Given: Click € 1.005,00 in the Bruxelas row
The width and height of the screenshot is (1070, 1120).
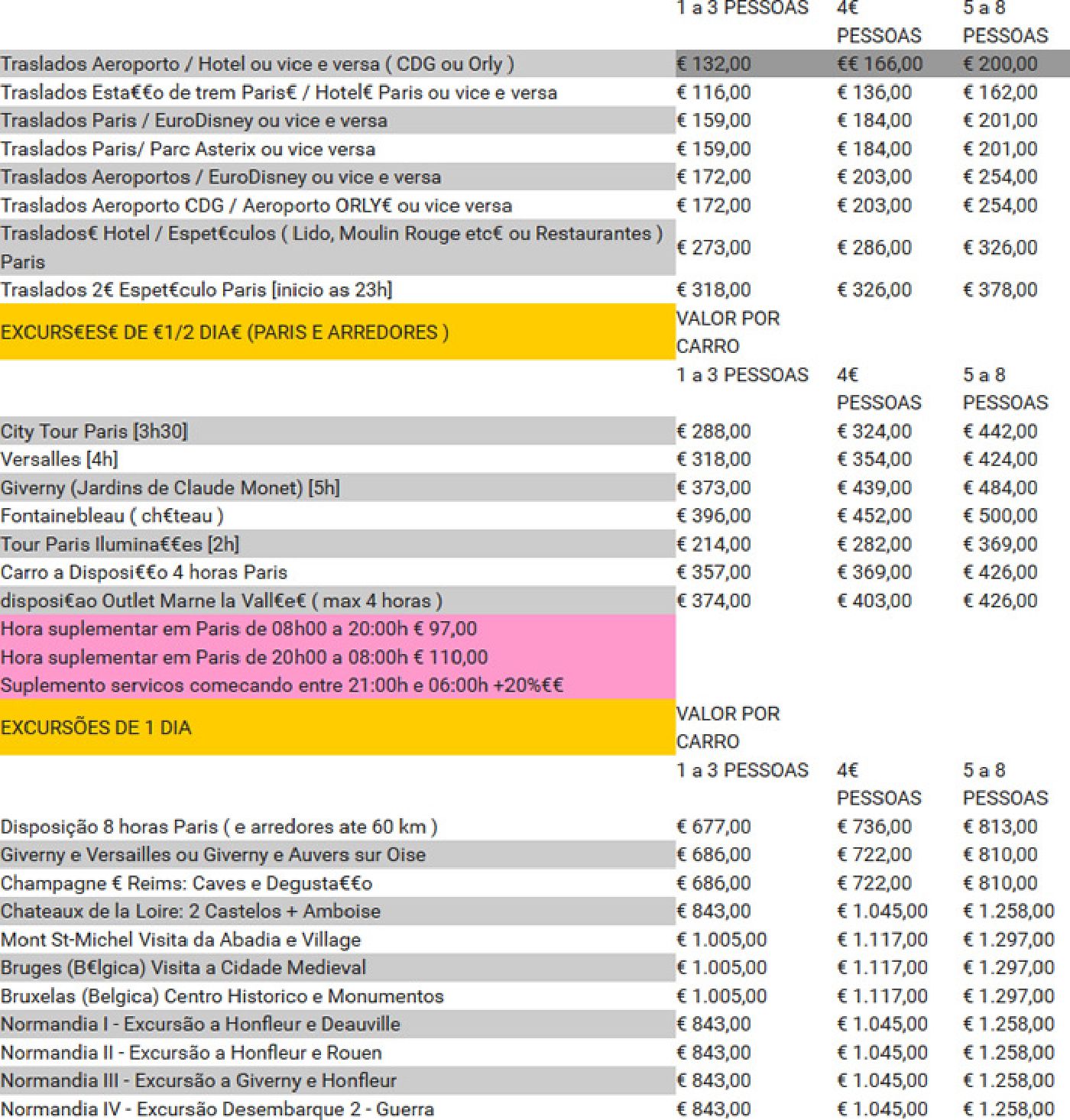Looking at the screenshot, I should pos(721,997).
